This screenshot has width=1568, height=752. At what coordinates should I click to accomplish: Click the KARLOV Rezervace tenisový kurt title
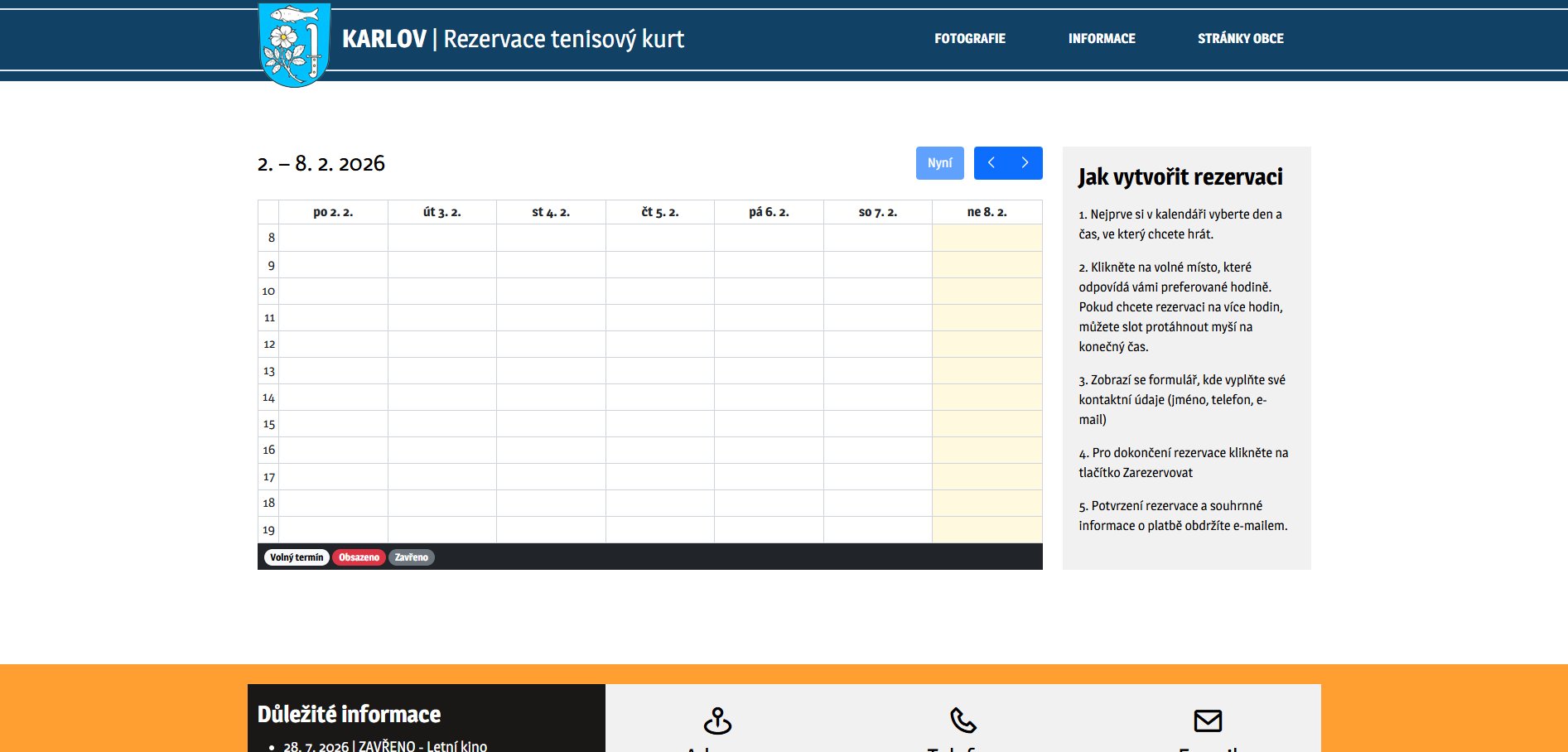point(513,39)
